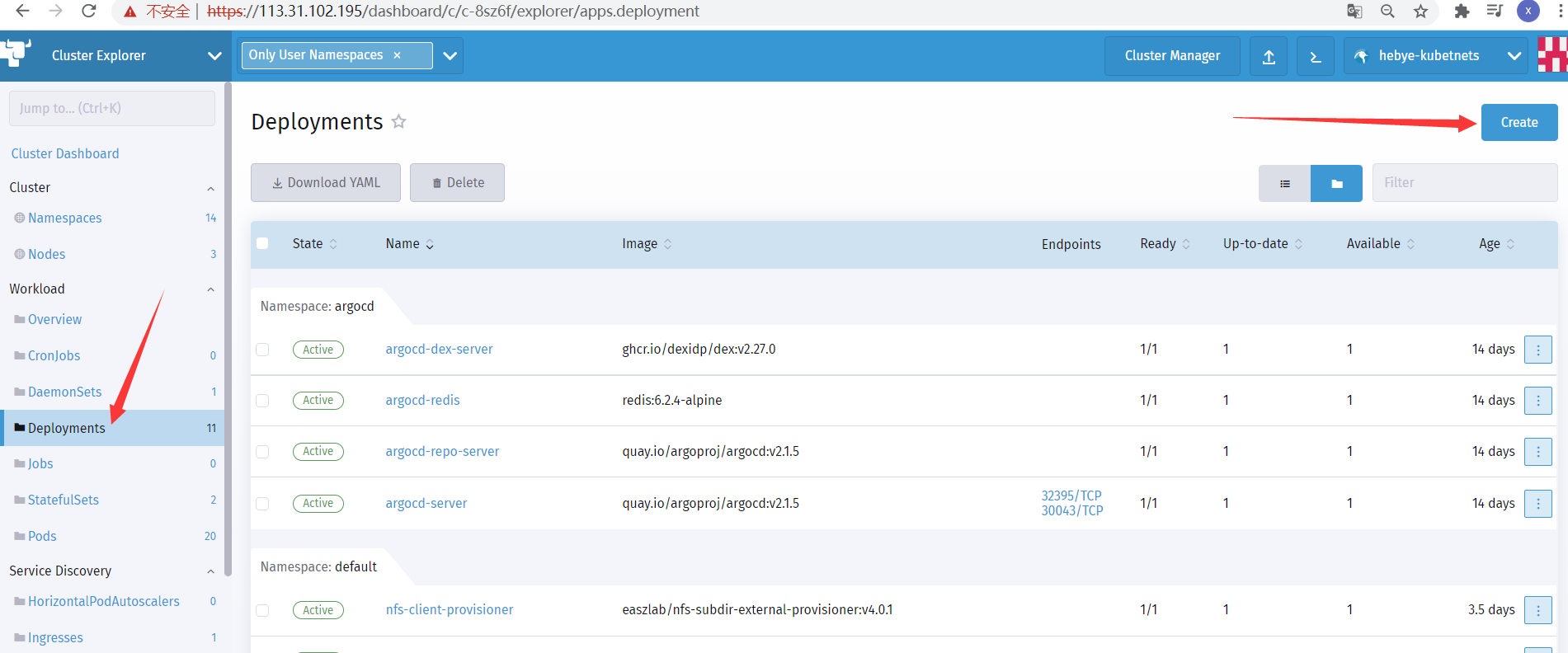Remove Only User Namespaces filter tag

397,55
